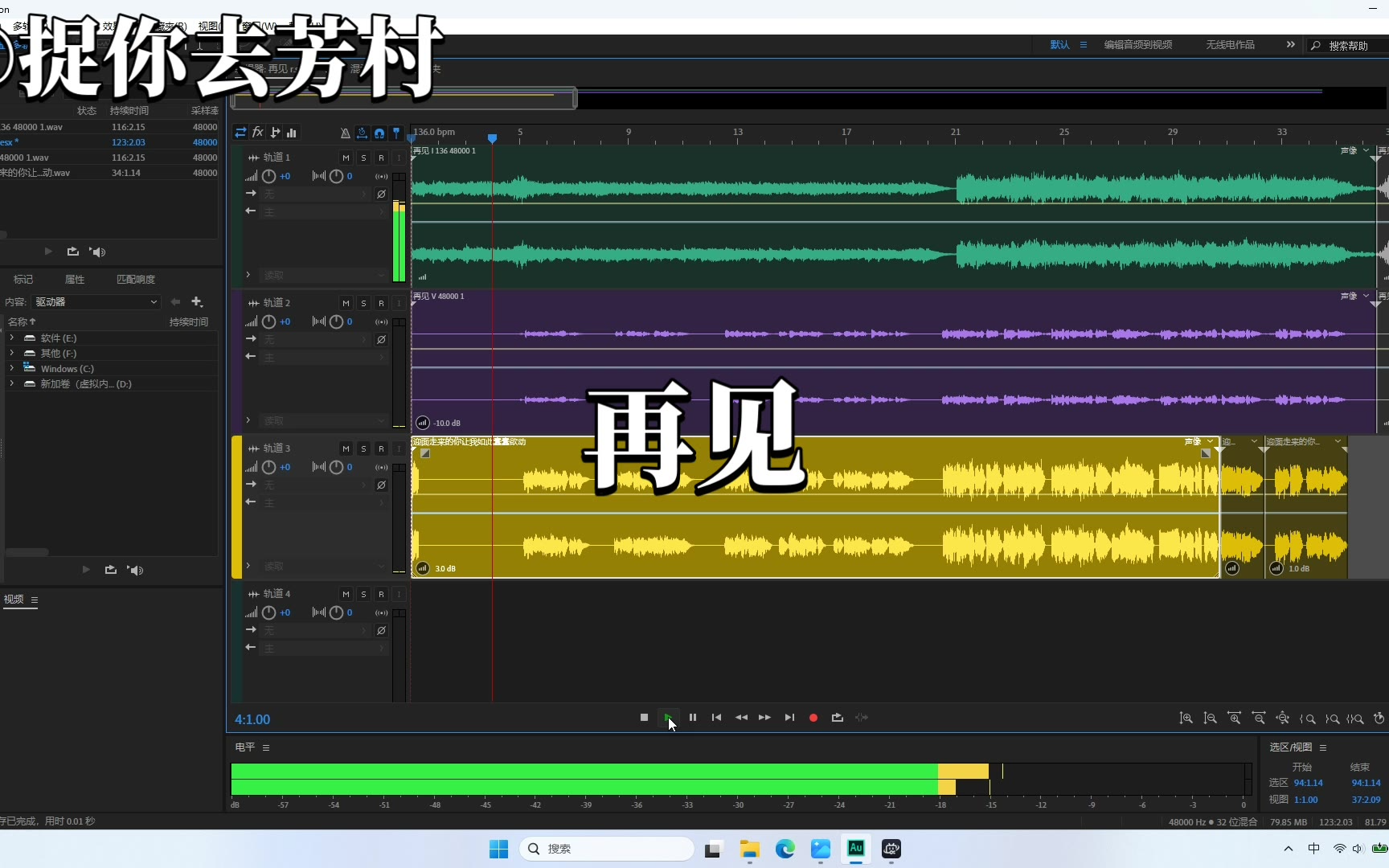This screenshot has height=868, width=1389.
Task: Open the 驱动器 content dropdown
Action: tap(96, 302)
